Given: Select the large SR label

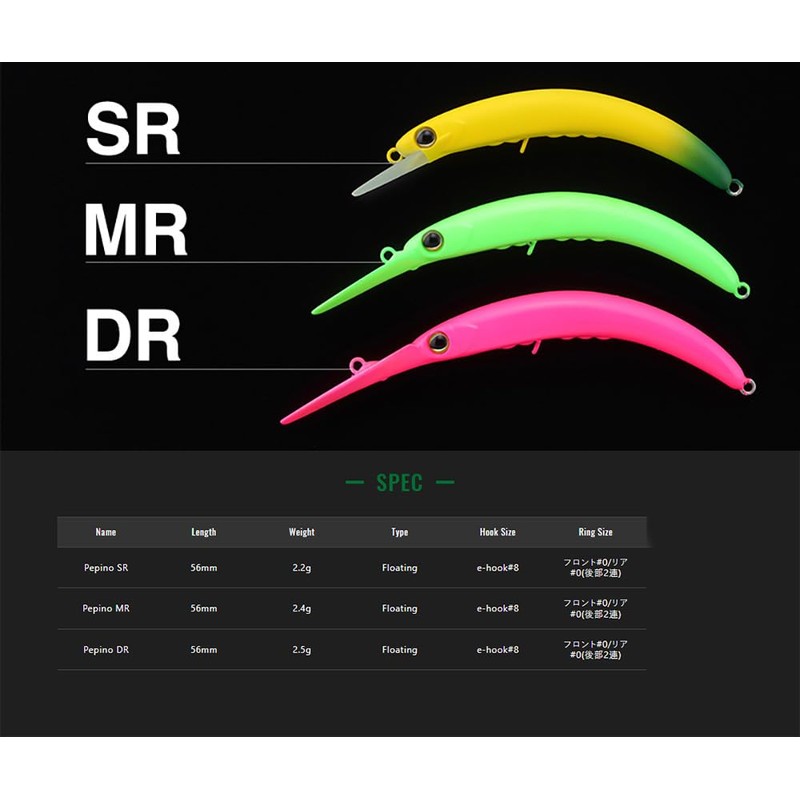Looking at the screenshot, I should (133, 129).
